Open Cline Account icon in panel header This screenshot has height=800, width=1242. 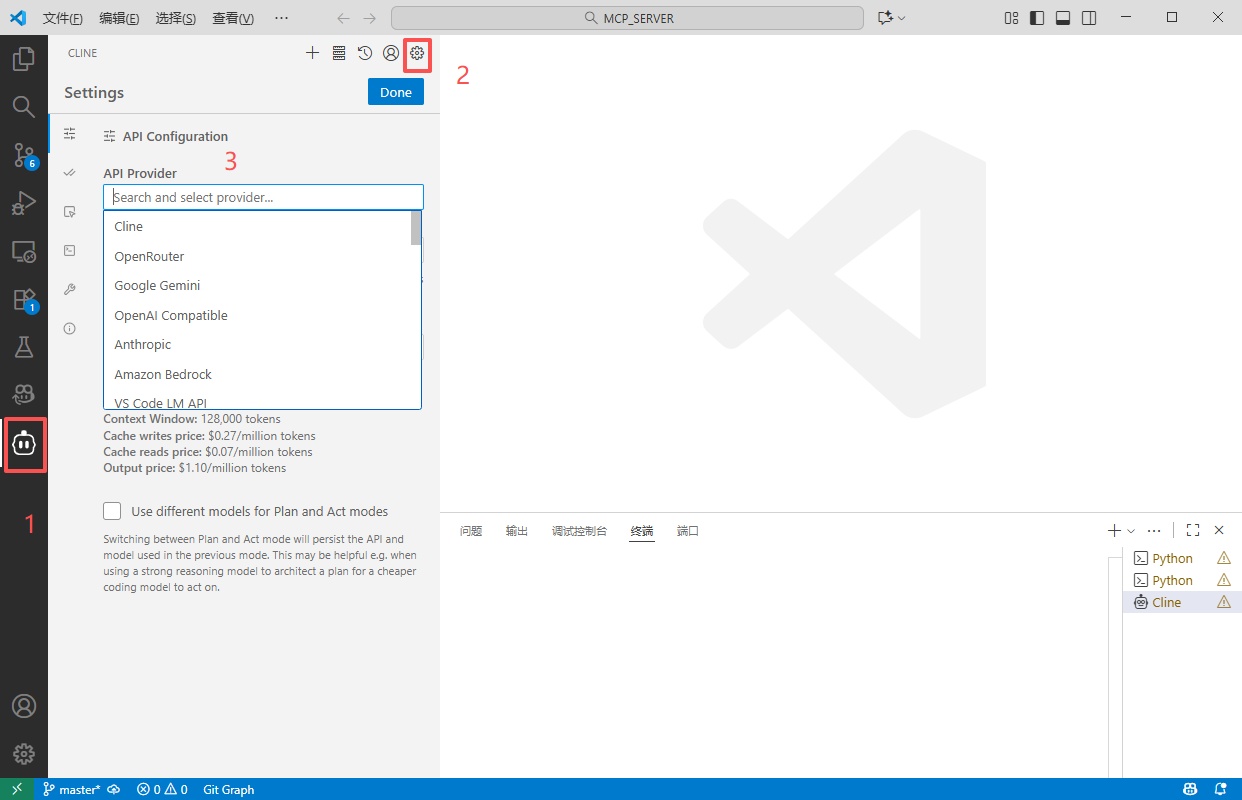point(391,53)
